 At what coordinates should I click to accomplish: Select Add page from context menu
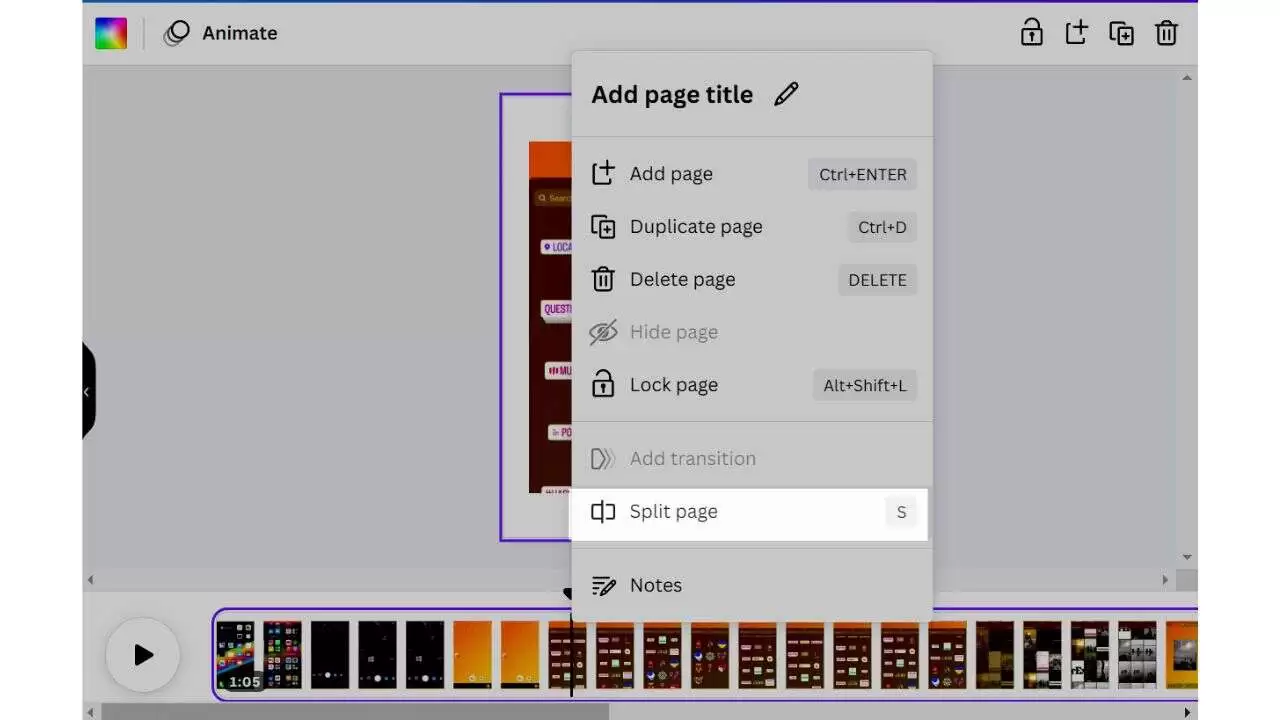pyautogui.click(x=752, y=174)
